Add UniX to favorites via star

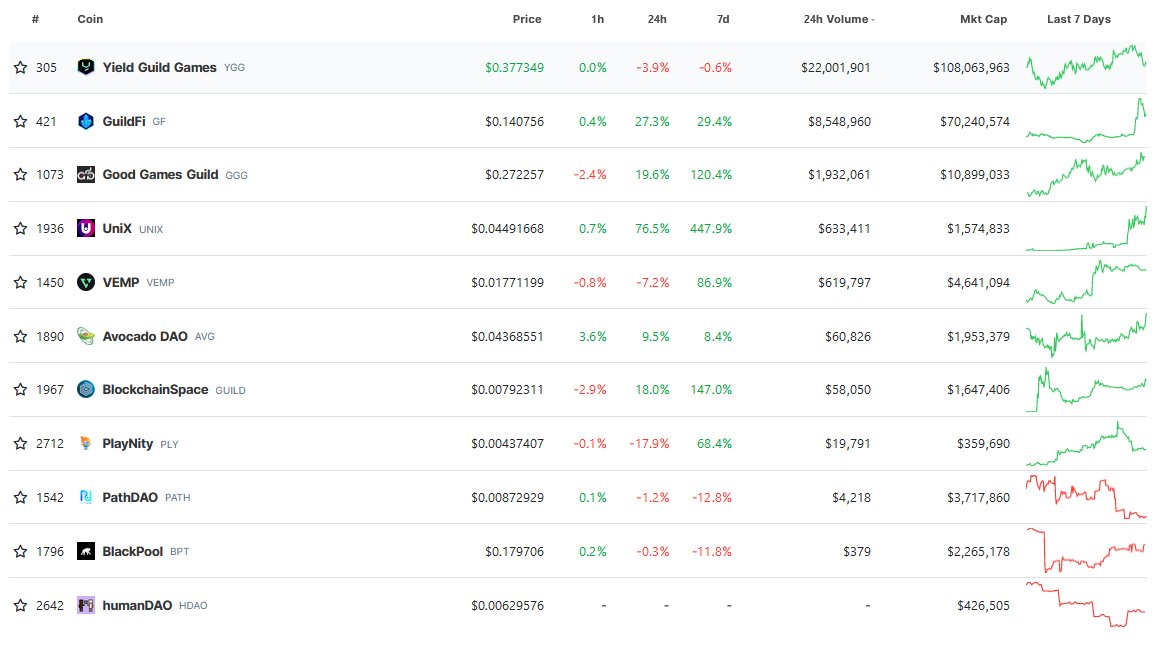click(20, 228)
